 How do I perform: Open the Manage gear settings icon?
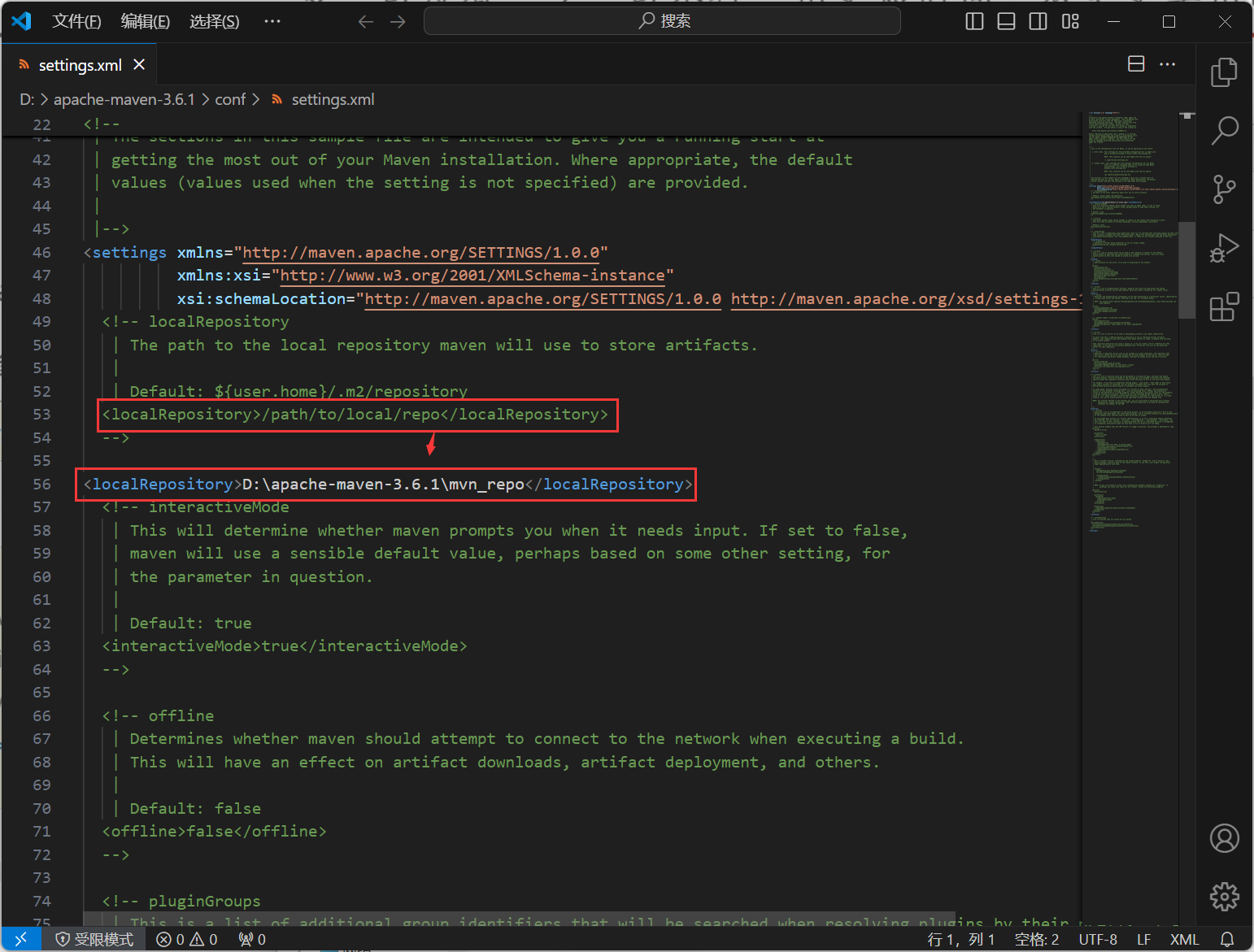pyautogui.click(x=1224, y=897)
